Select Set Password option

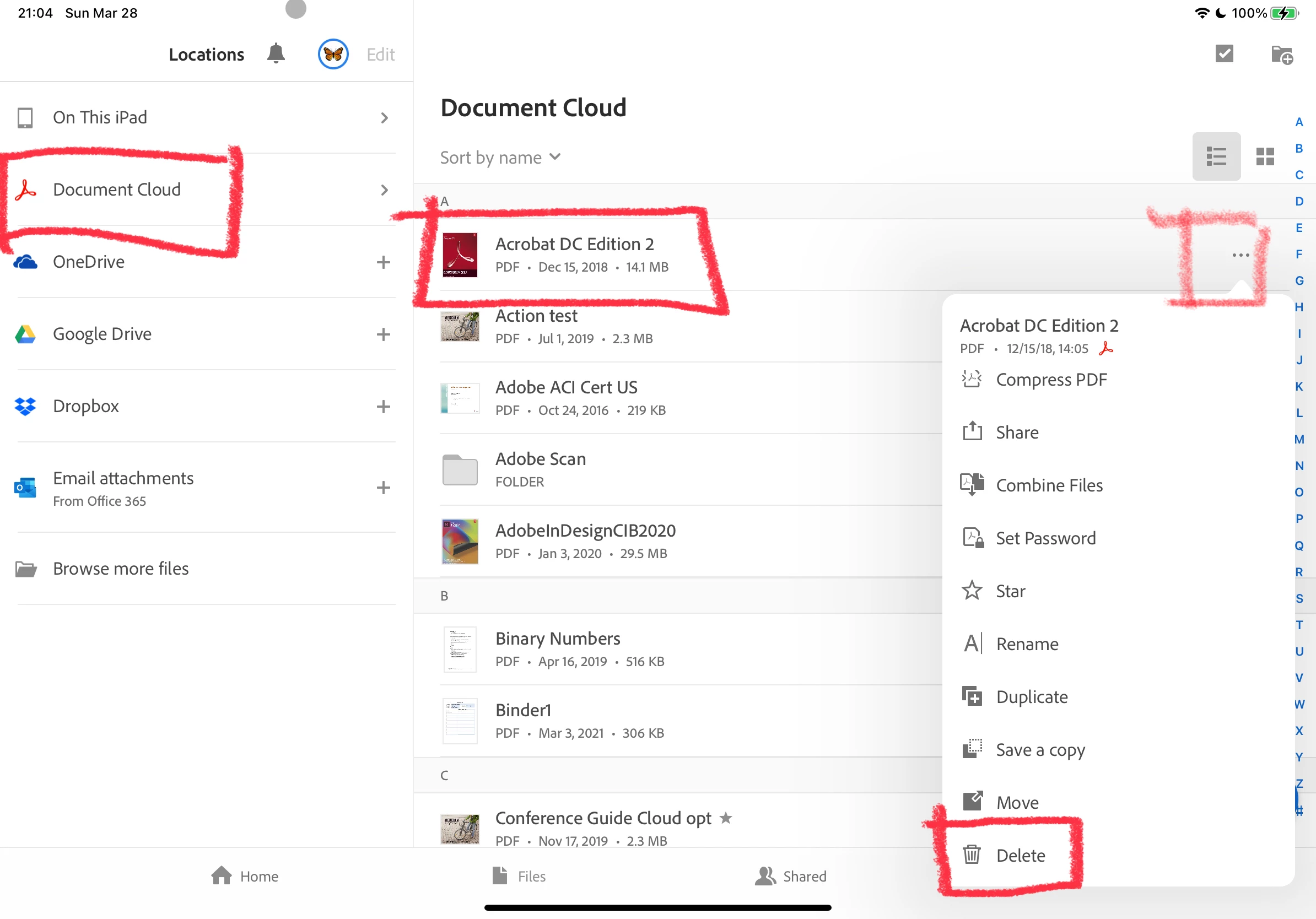coord(1045,538)
